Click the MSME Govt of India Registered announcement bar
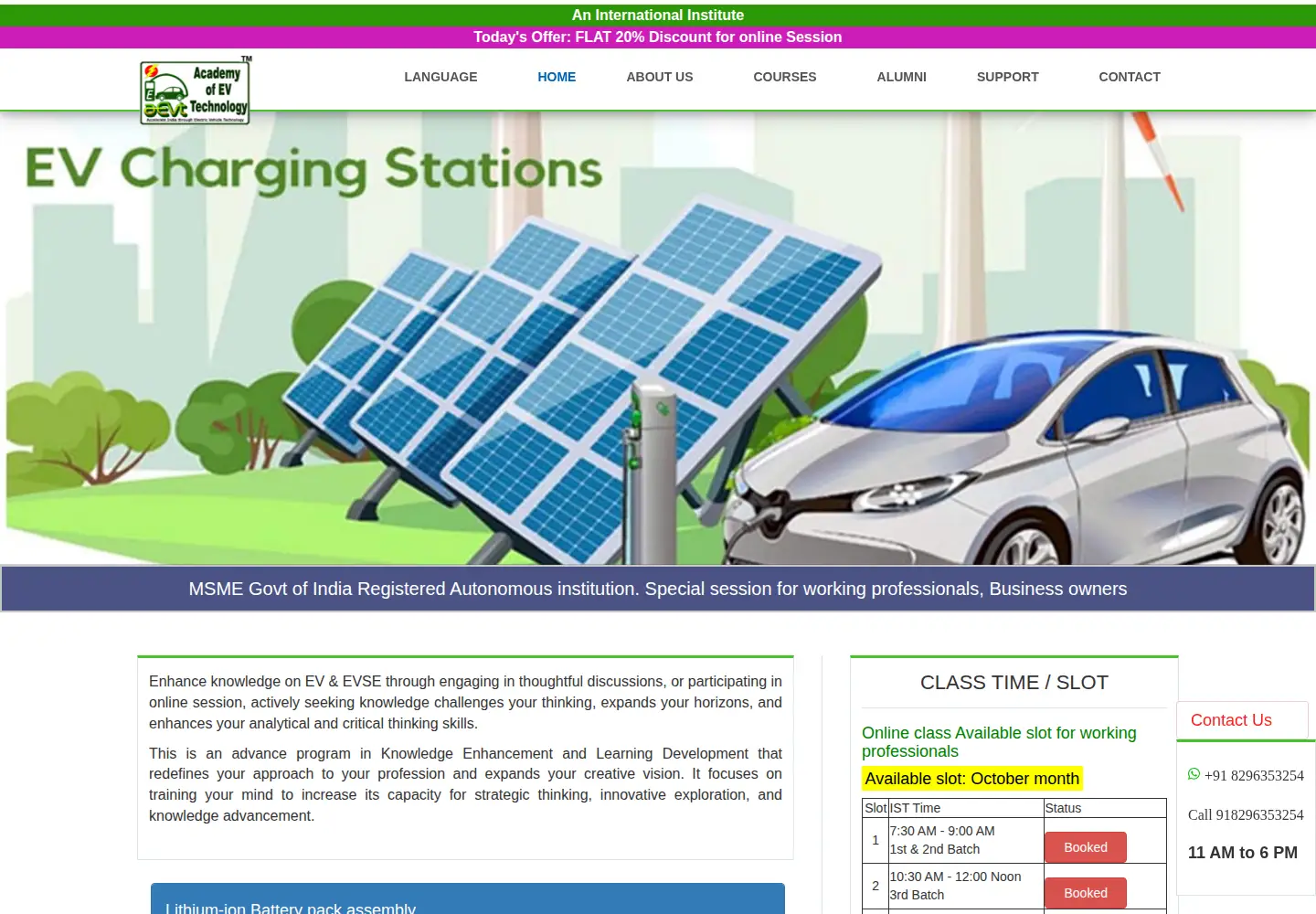Viewport: 1316px width, 914px height. (x=658, y=589)
